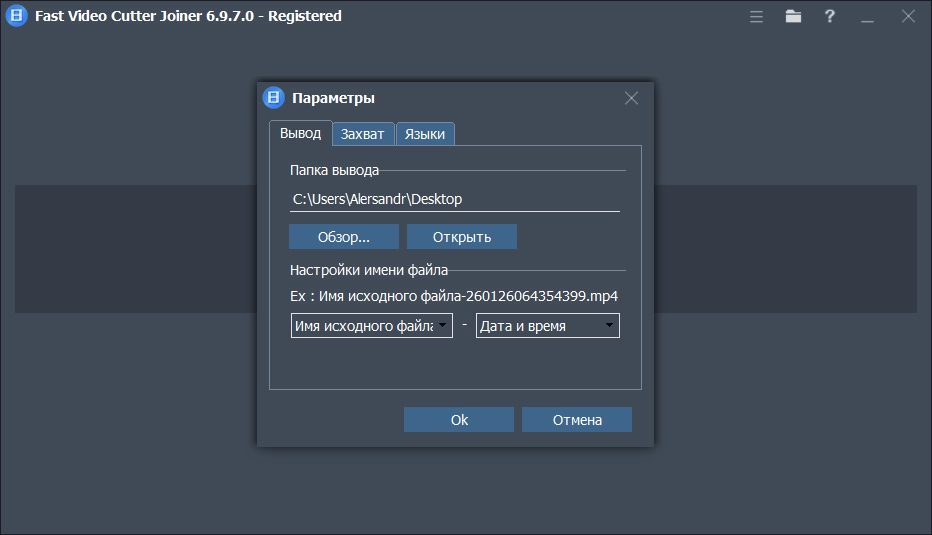932x535 pixels.
Task: Switch to the Захват tab
Action: click(362, 134)
